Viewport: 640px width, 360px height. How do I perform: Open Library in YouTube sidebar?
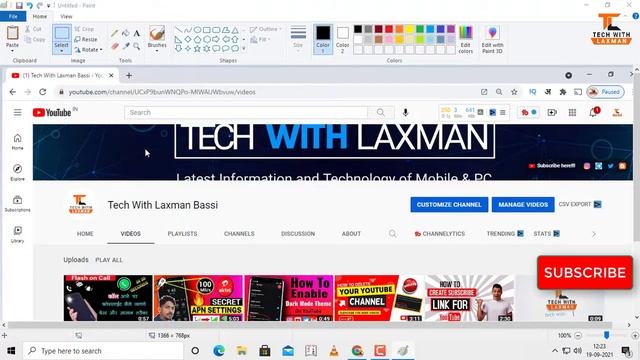pos(18,234)
